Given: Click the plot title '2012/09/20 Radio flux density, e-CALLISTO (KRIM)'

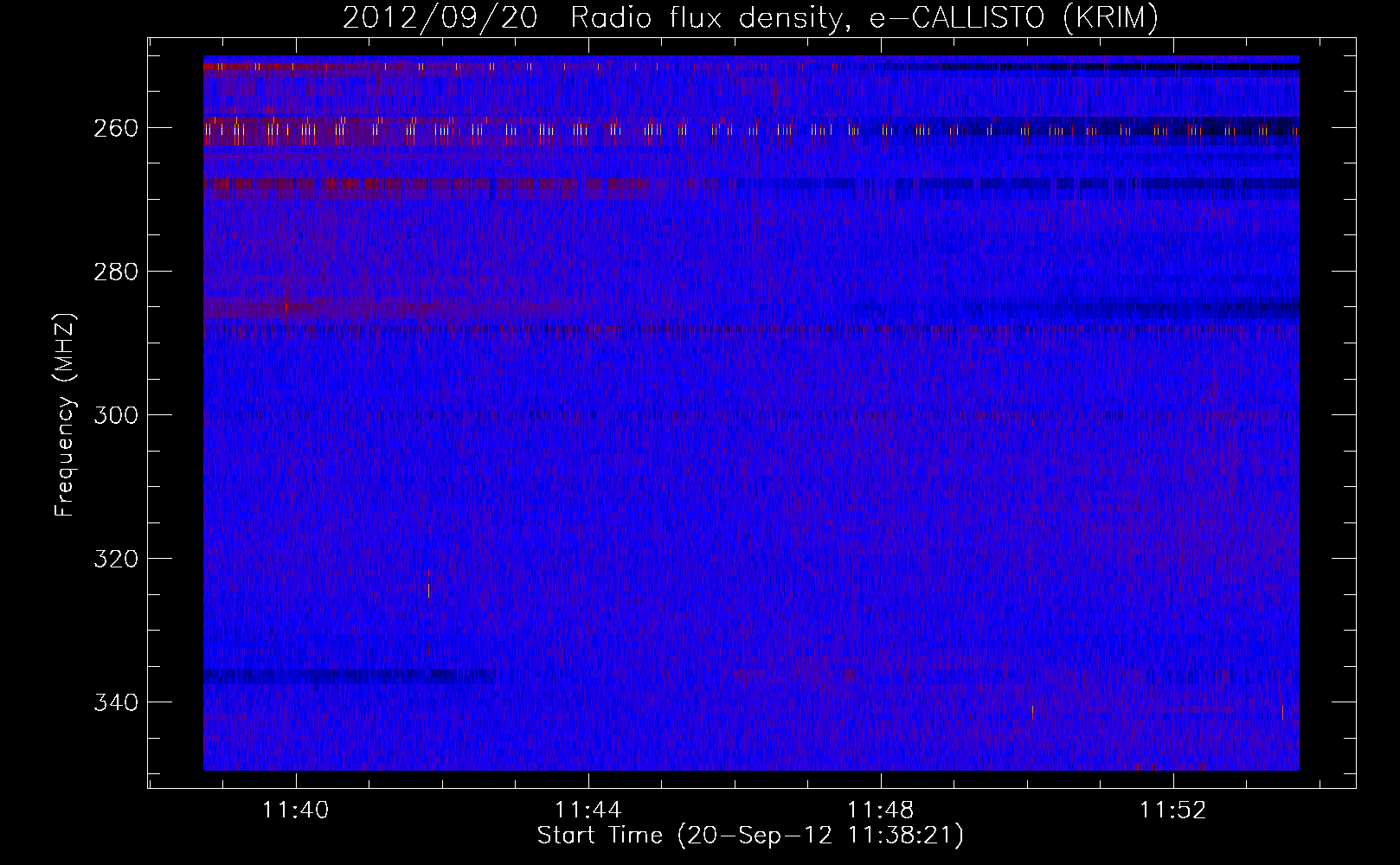Looking at the screenshot, I should (750, 18).
